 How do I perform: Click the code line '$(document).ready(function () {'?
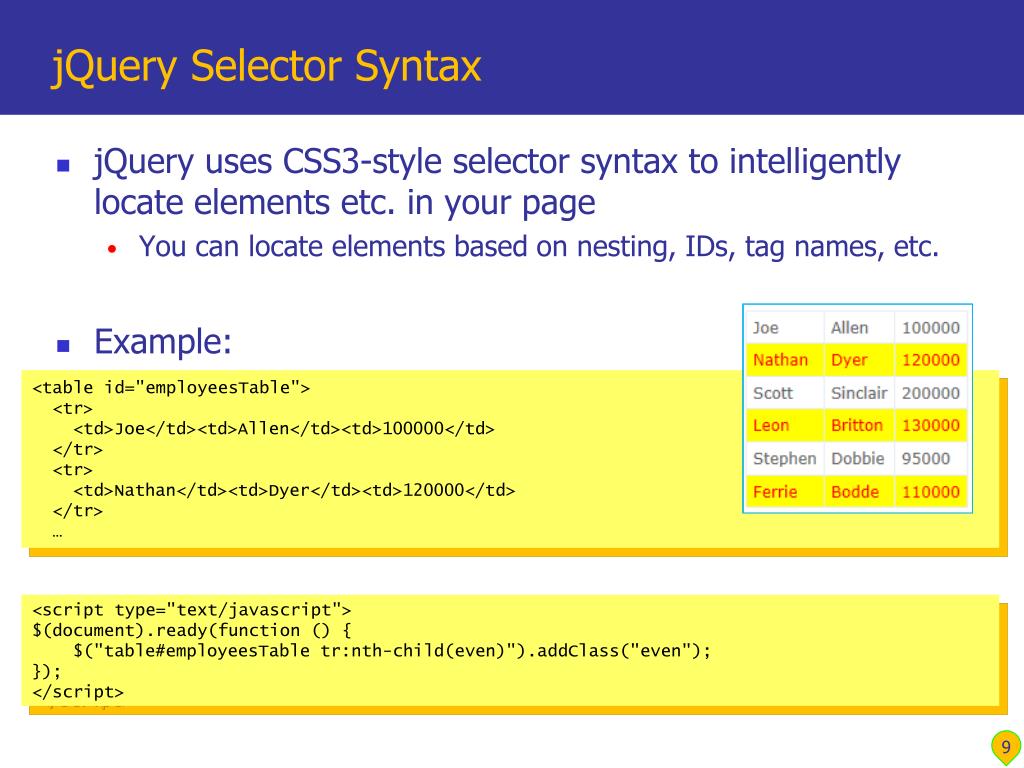192,630
